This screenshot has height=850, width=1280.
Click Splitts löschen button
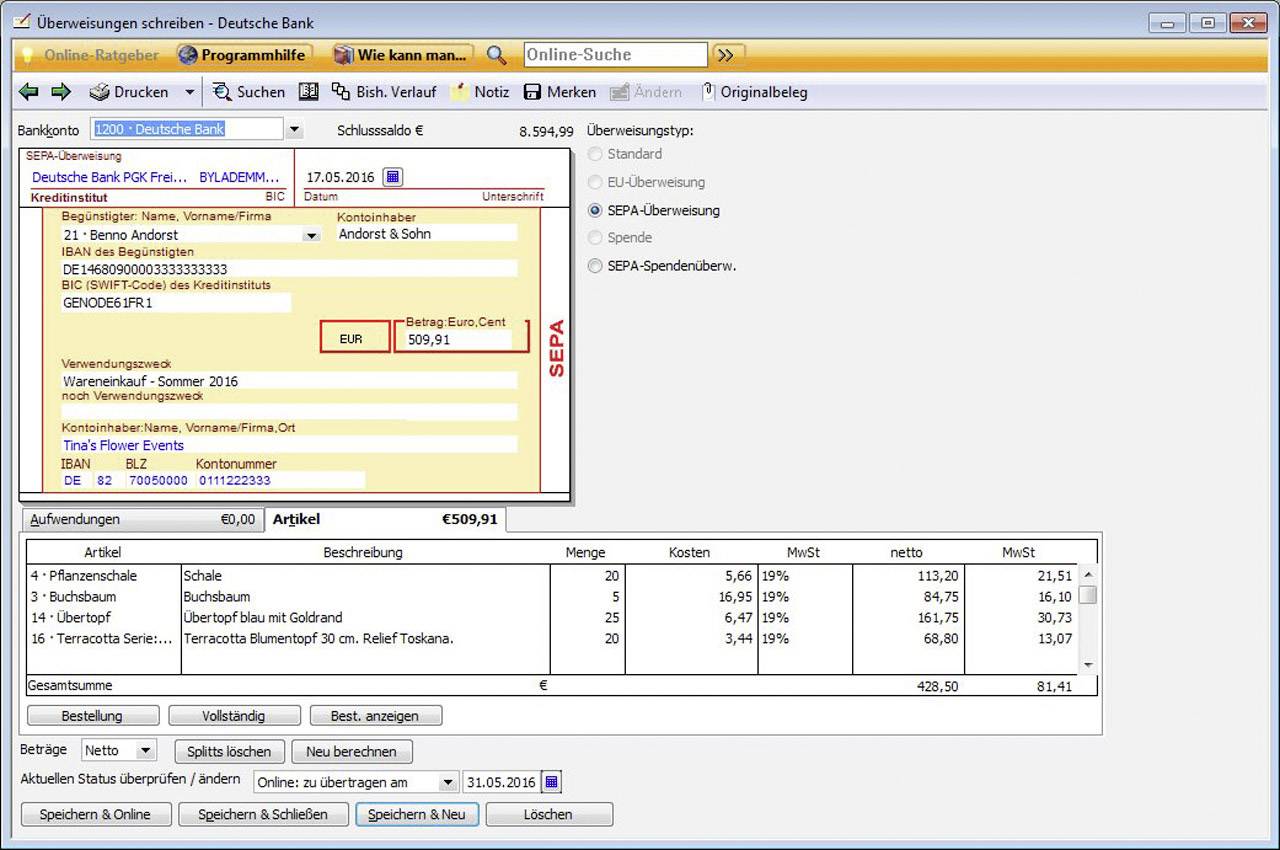pyautogui.click(x=229, y=751)
